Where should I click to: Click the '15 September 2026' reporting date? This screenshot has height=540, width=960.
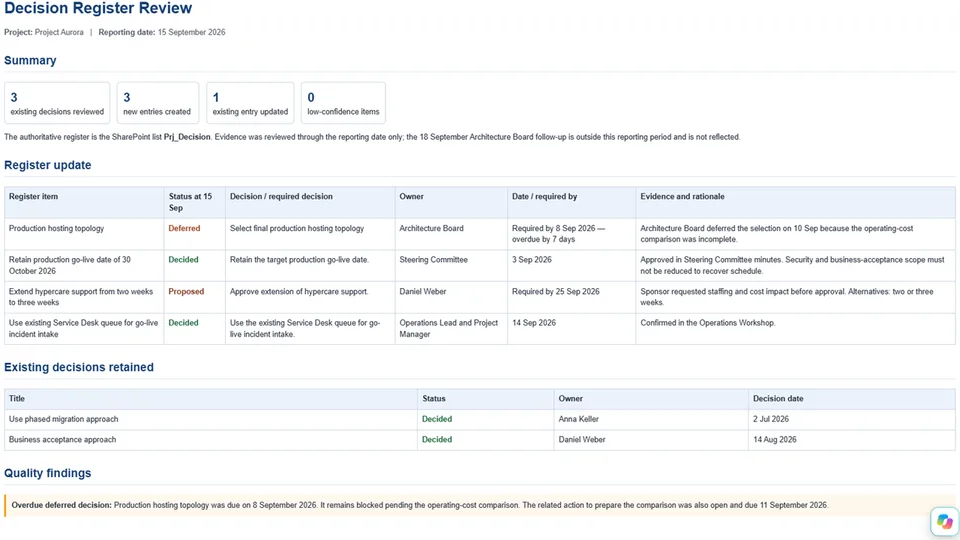point(191,32)
